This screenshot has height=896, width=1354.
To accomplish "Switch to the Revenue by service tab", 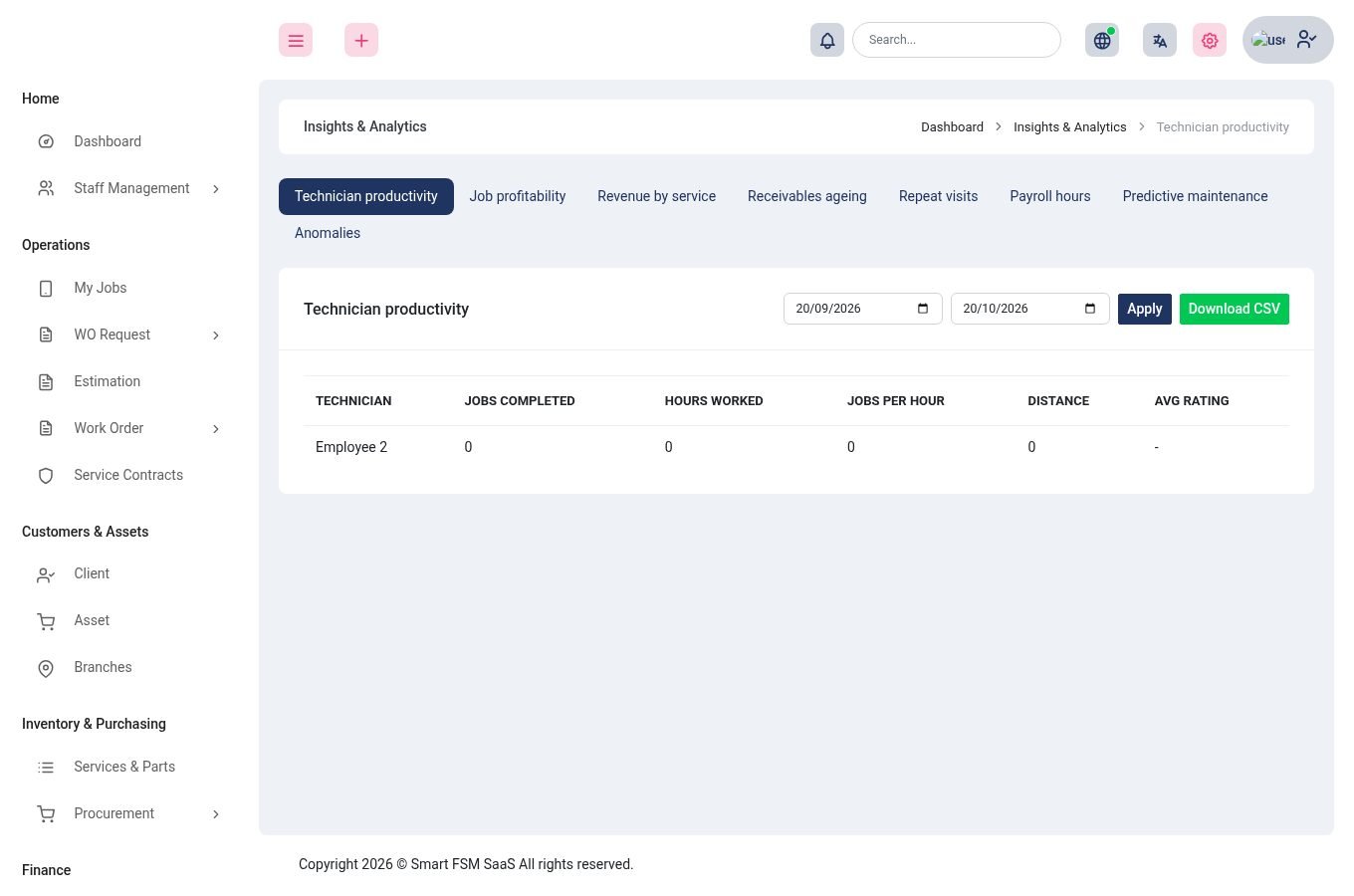I will [657, 196].
